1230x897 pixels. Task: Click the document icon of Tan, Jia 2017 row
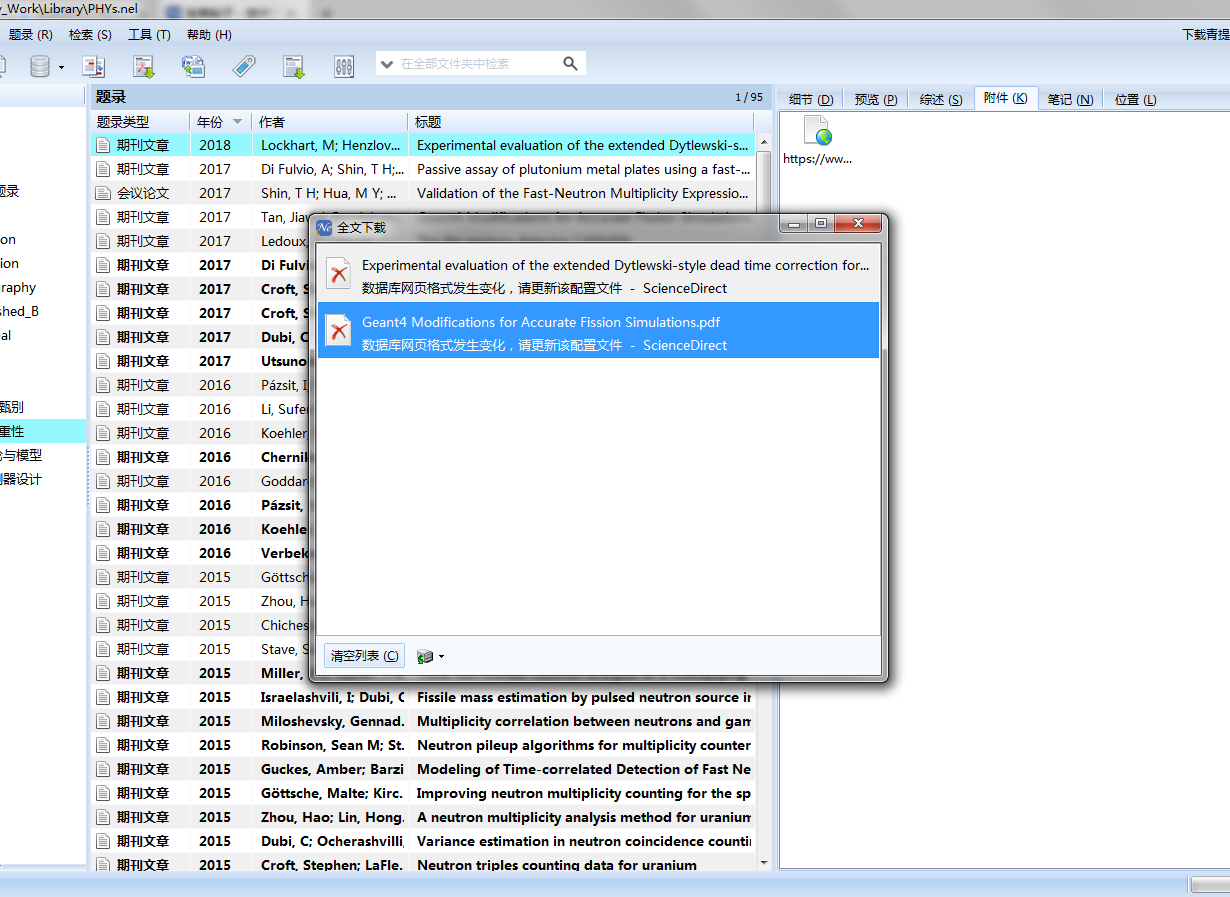point(103,217)
